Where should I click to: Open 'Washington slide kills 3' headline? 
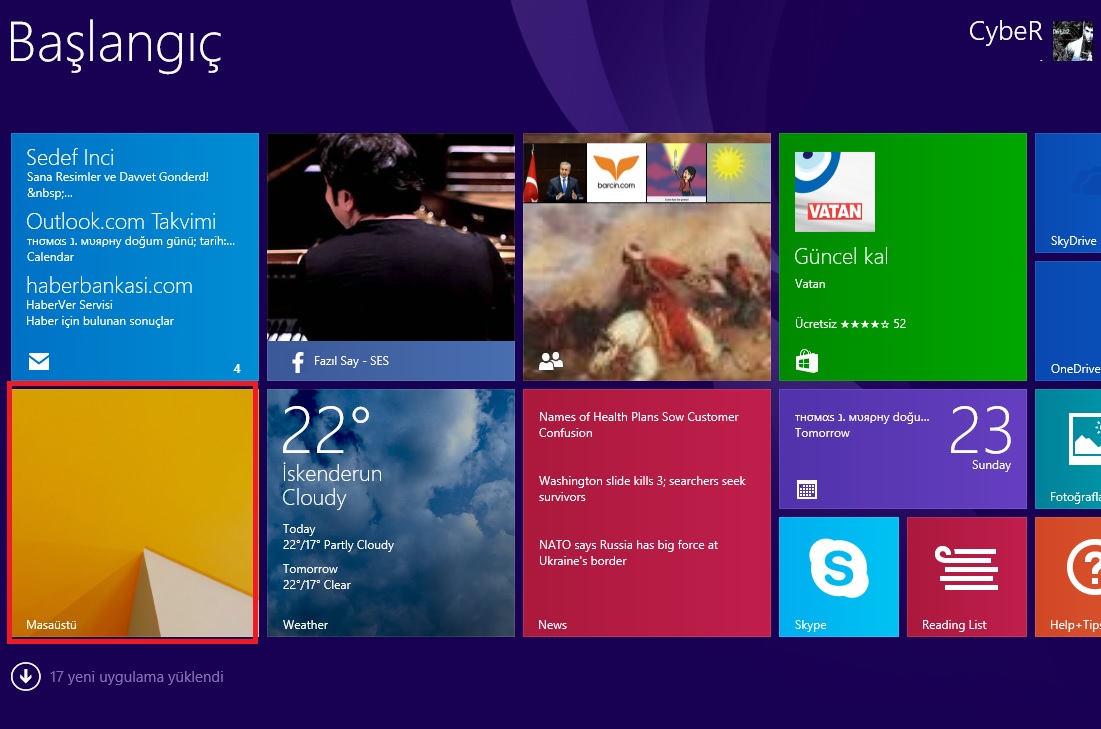point(642,489)
